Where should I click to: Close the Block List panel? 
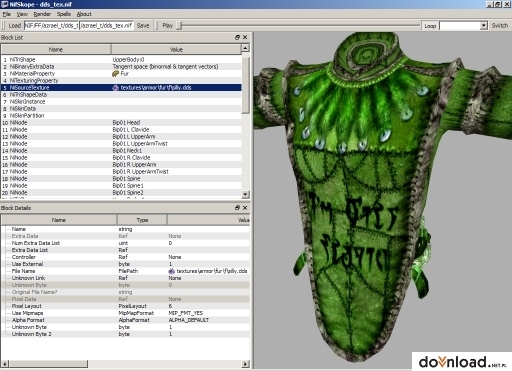pyautogui.click(x=245, y=37)
